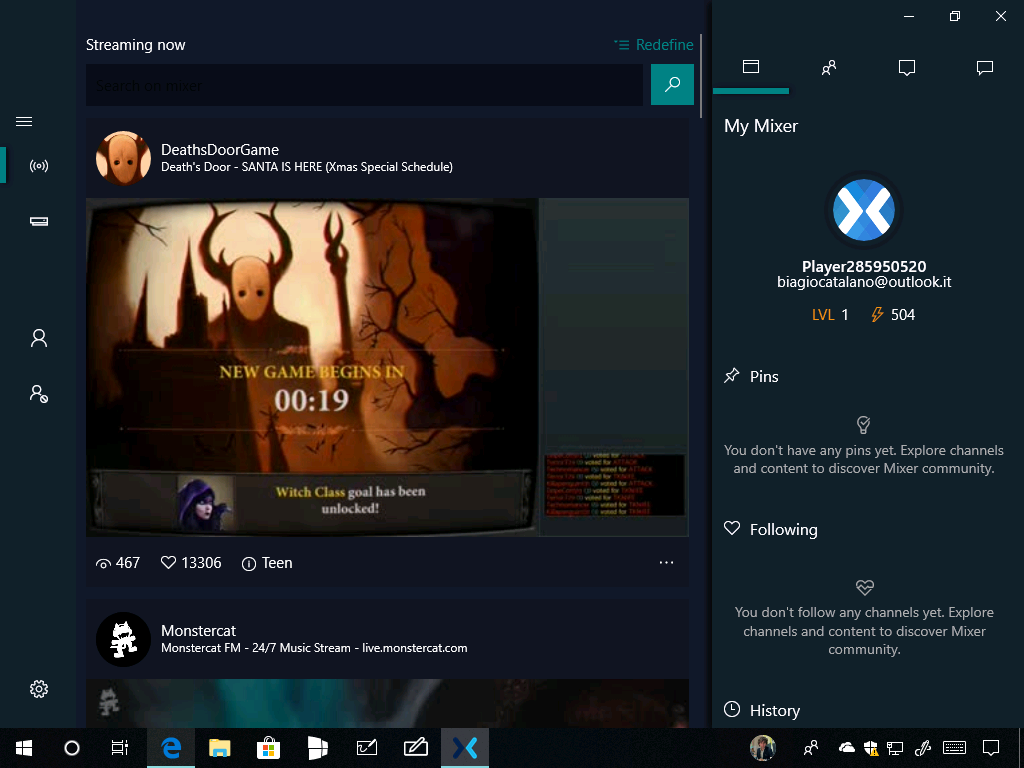Select the Streaming now broadcast icon in sidebar
The width and height of the screenshot is (1024, 768).
(39, 166)
